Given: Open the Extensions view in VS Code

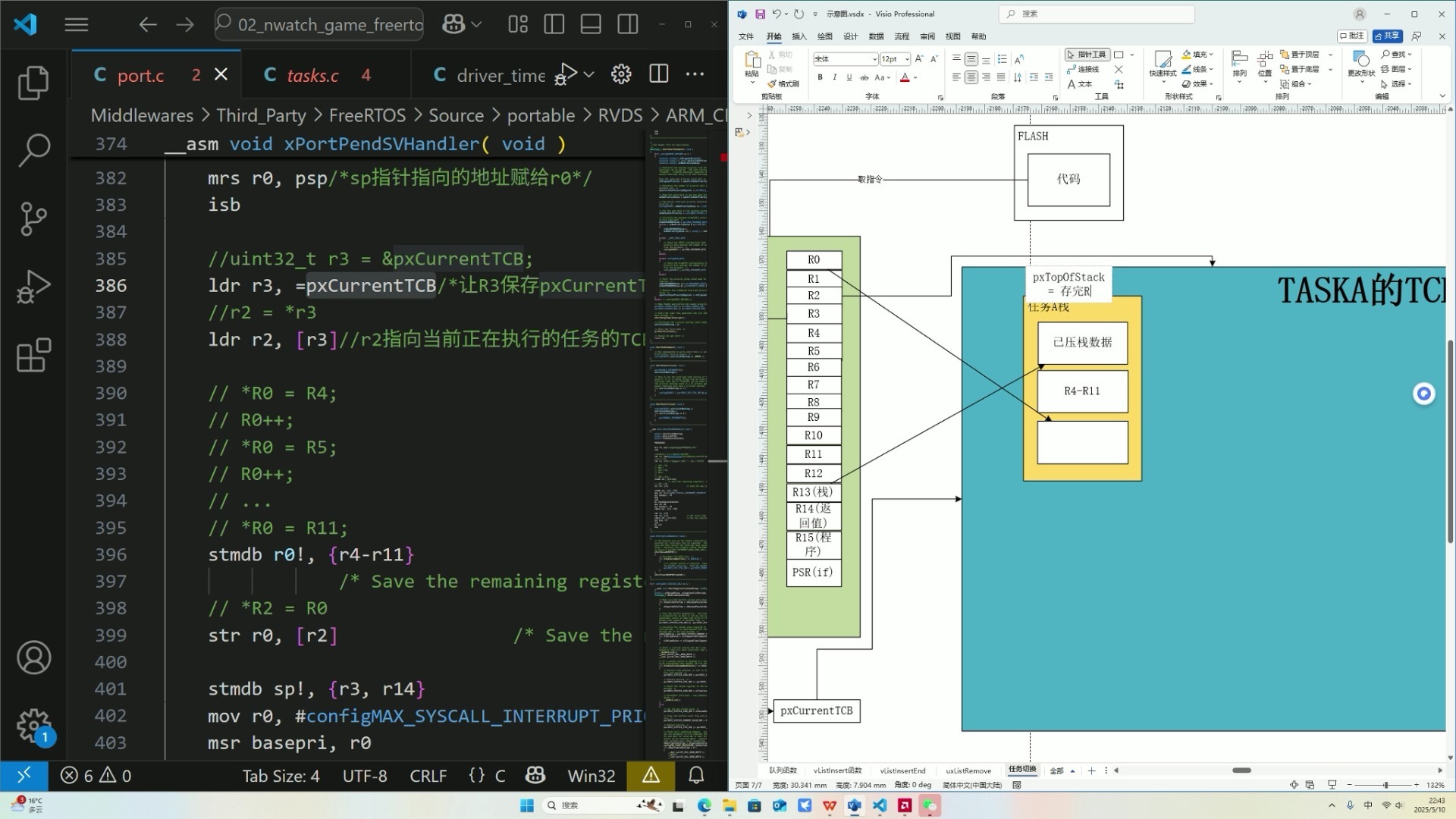Looking at the screenshot, I should point(33,355).
